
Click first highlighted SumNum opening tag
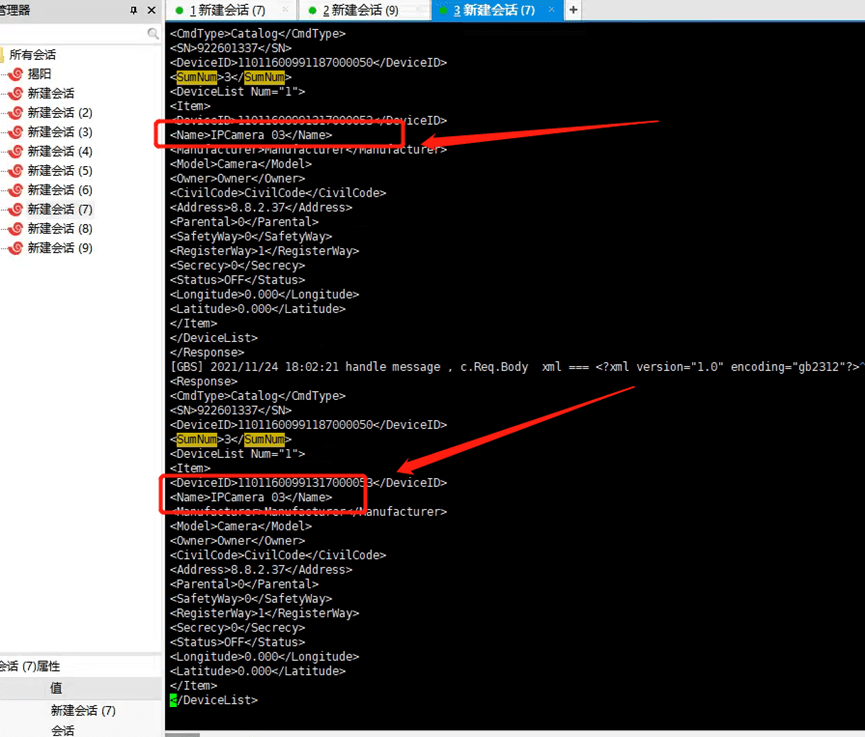197,77
